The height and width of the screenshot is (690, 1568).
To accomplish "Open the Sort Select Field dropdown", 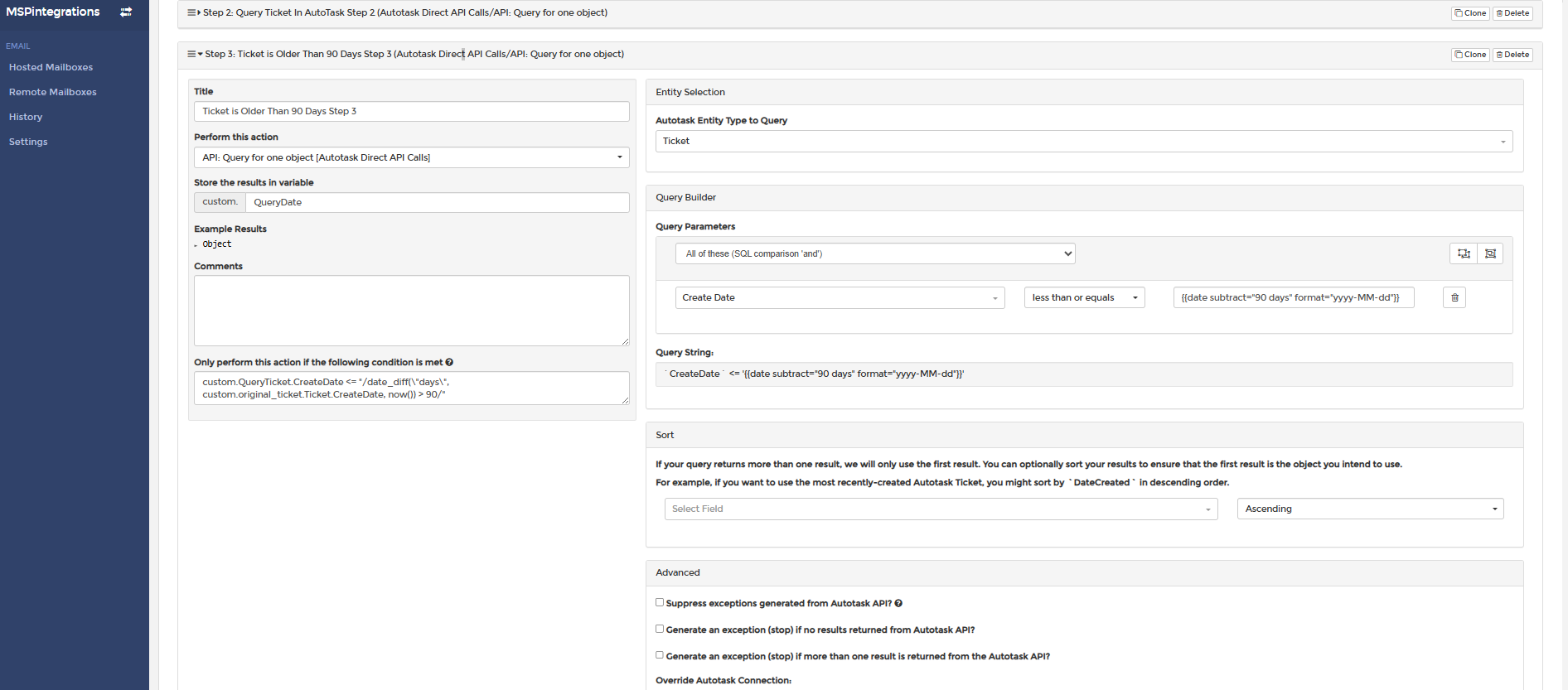I will (x=941, y=509).
